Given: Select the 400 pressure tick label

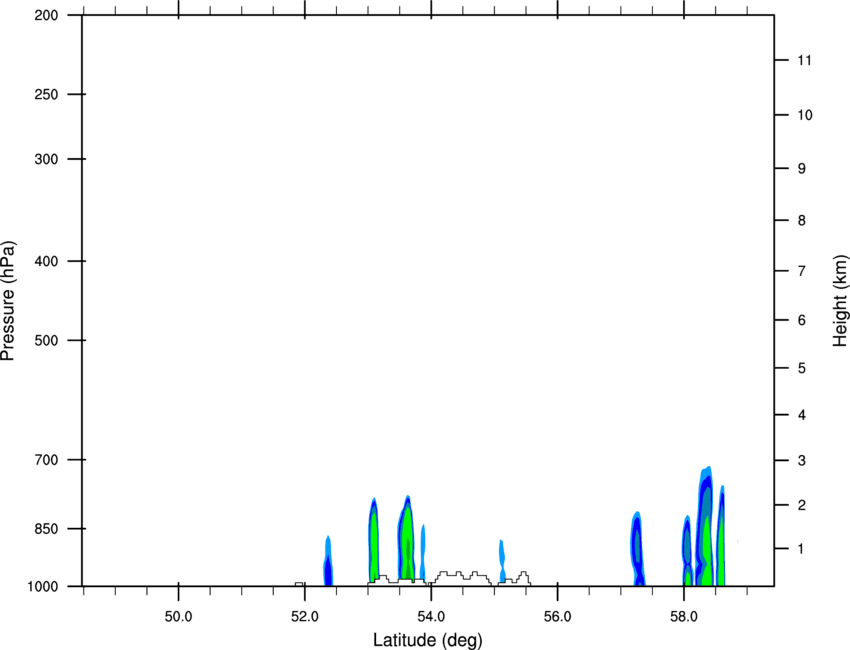Looking at the screenshot, I should (x=46, y=261).
